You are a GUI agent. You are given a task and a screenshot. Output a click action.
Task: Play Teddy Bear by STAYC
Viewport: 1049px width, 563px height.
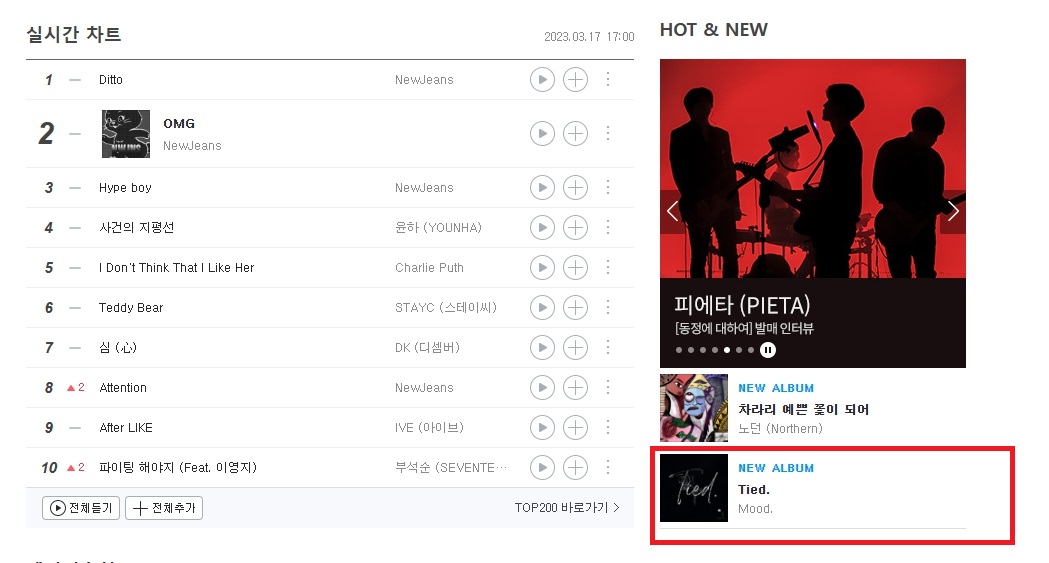[542, 308]
